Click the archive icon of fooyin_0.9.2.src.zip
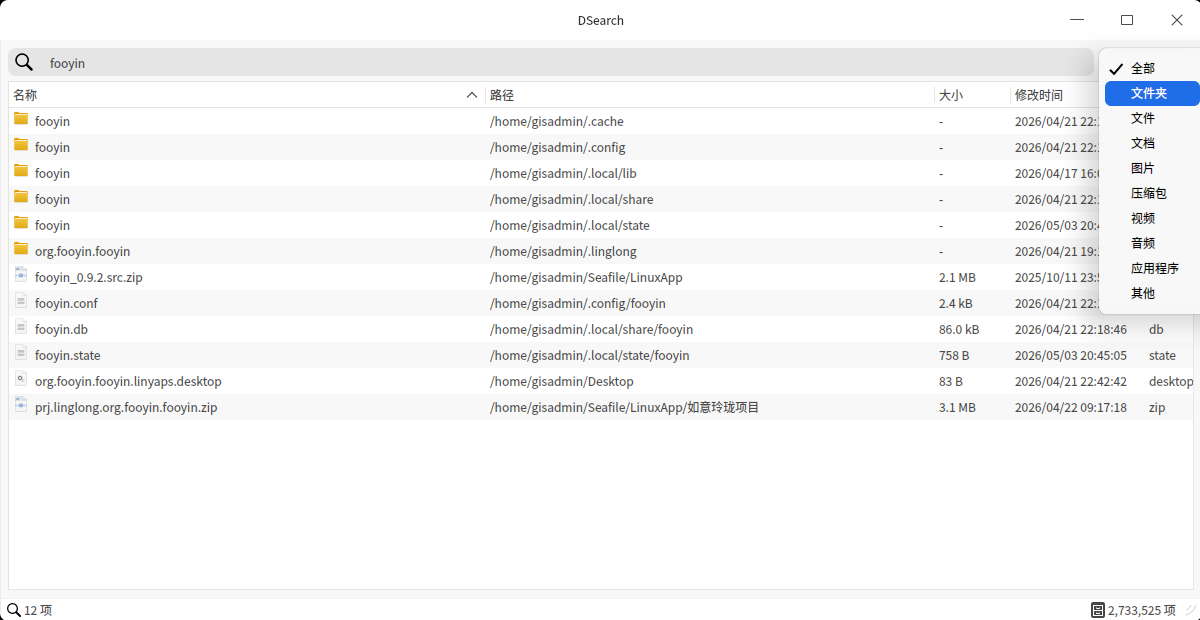Image resolution: width=1200 pixels, height=620 pixels. (21, 275)
